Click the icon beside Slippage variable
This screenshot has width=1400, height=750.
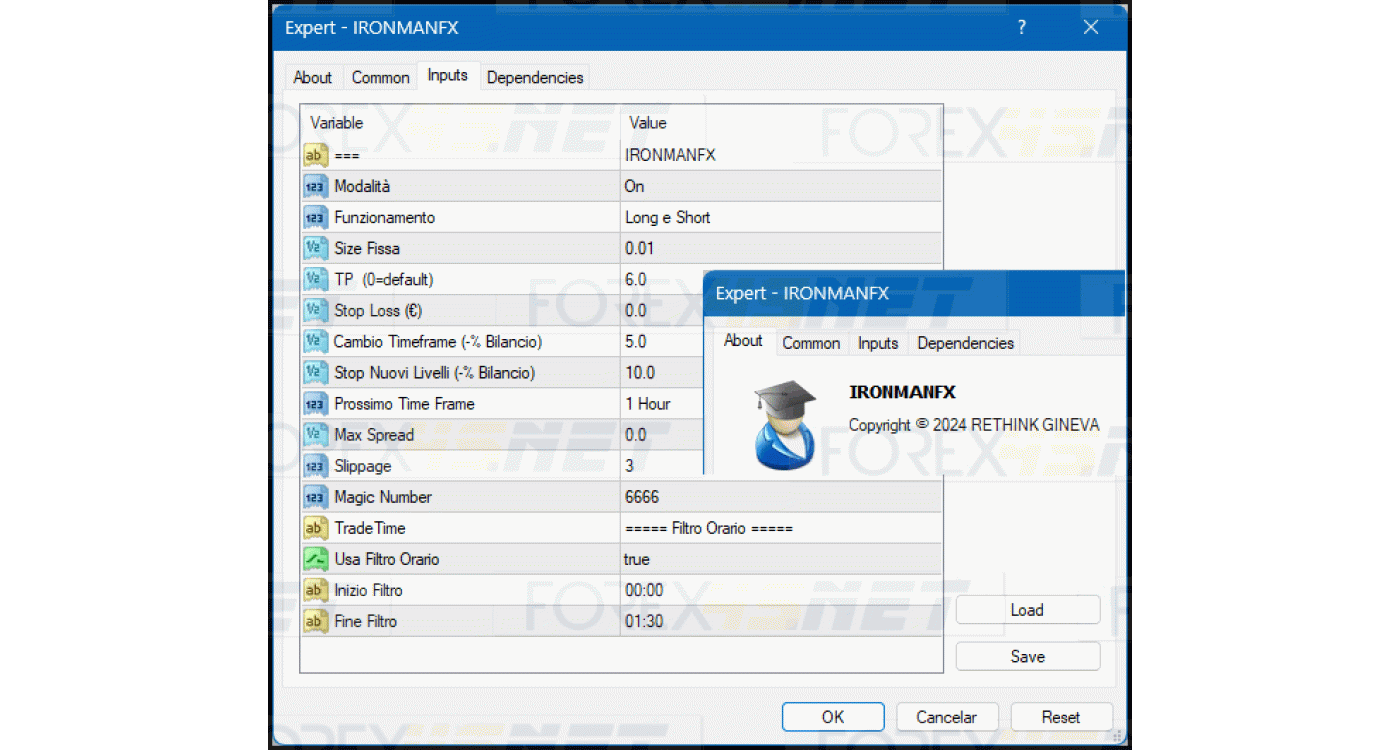click(315, 466)
